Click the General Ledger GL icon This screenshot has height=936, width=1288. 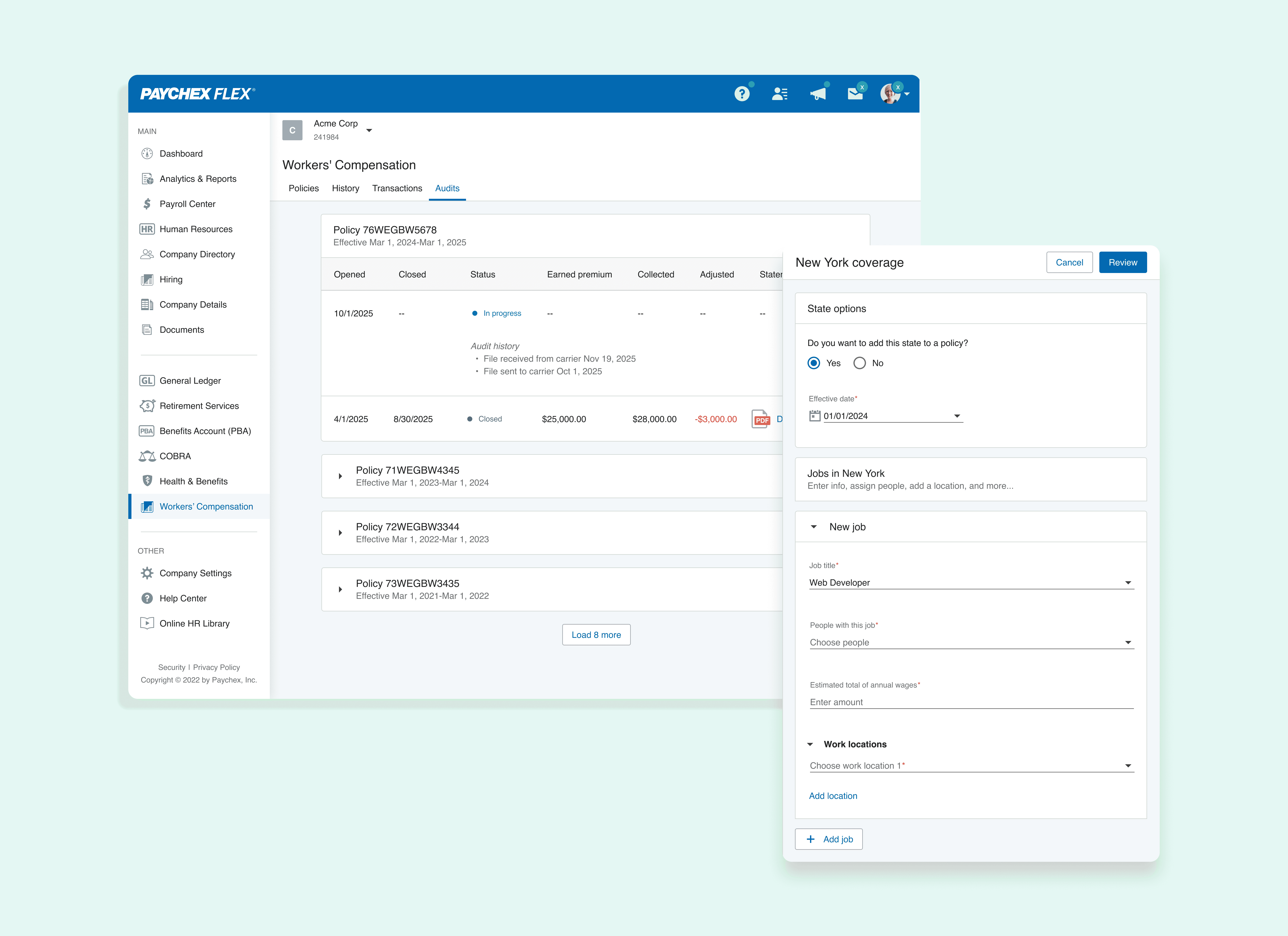click(x=147, y=381)
